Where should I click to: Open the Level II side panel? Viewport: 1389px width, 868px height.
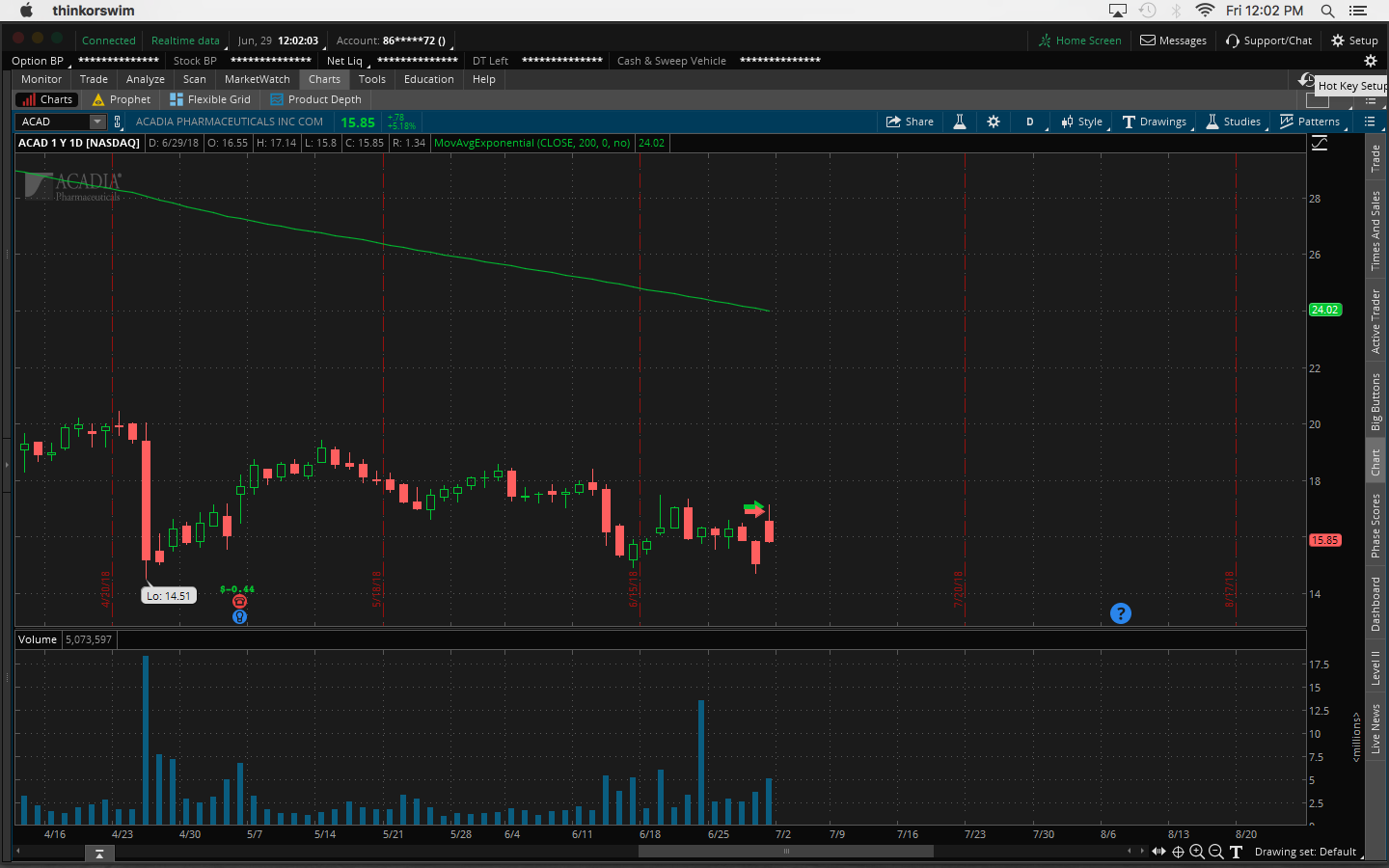(x=1376, y=667)
